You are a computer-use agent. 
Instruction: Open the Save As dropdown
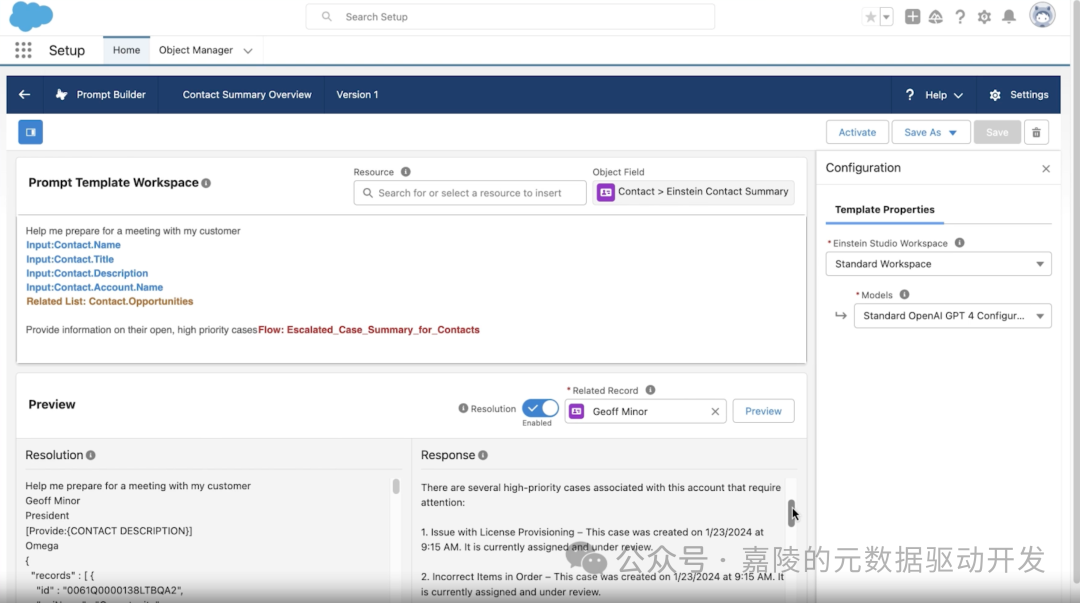click(x=931, y=132)
